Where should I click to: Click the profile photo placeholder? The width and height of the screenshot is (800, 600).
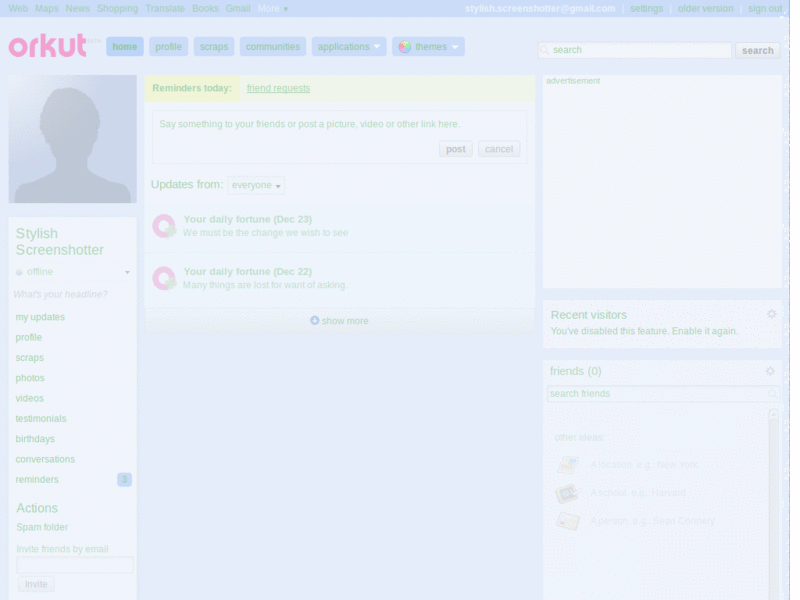pos(72,139)
